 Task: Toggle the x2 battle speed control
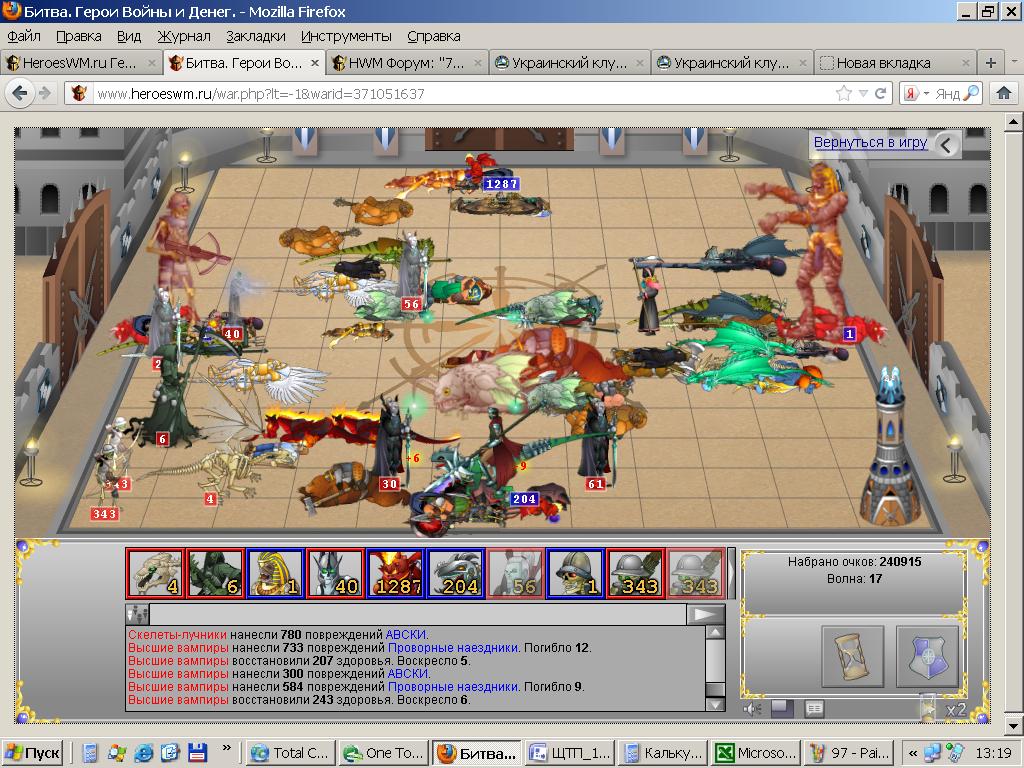(955, 710)
